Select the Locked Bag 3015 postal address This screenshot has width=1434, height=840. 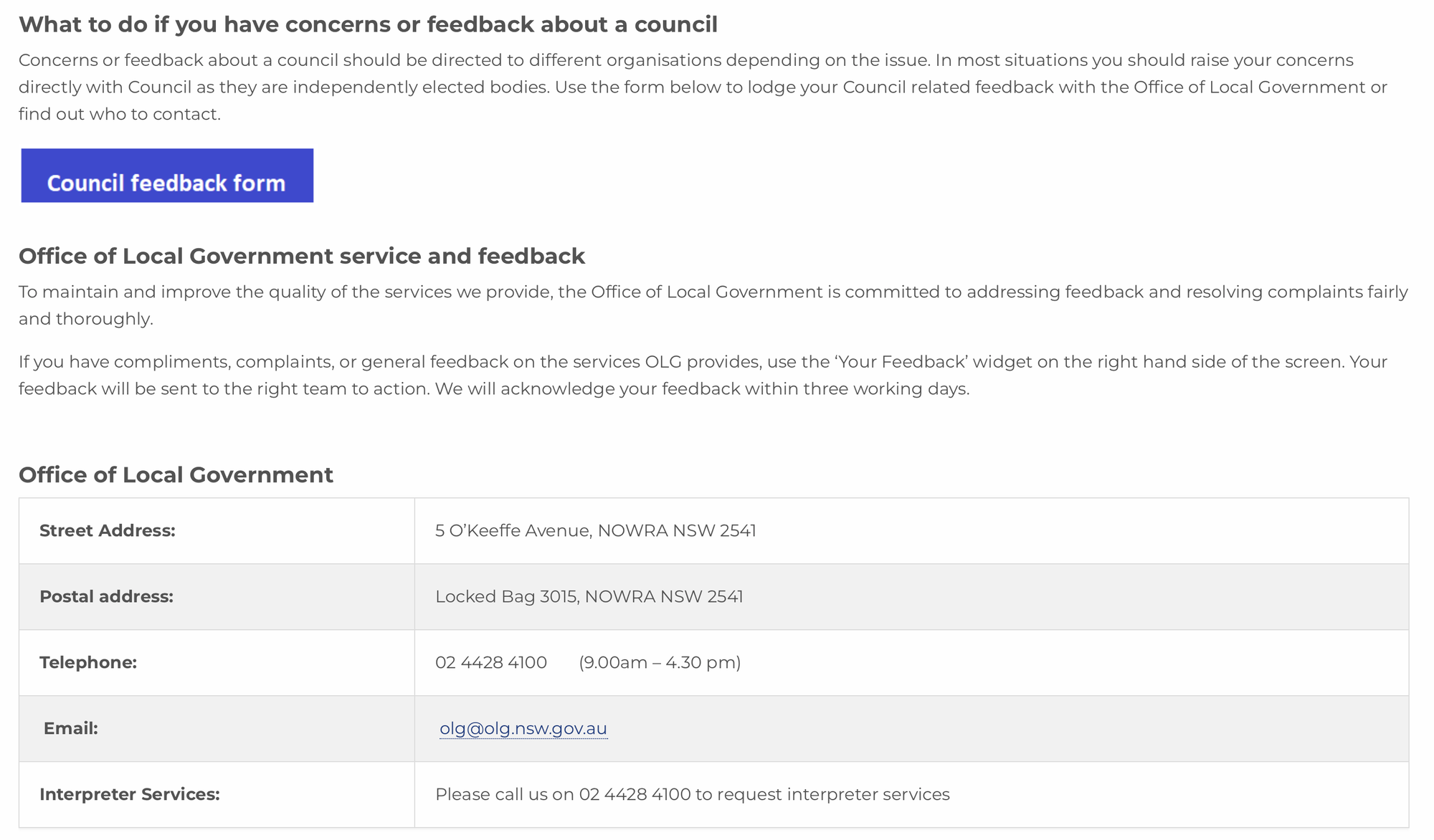[589, 596]
